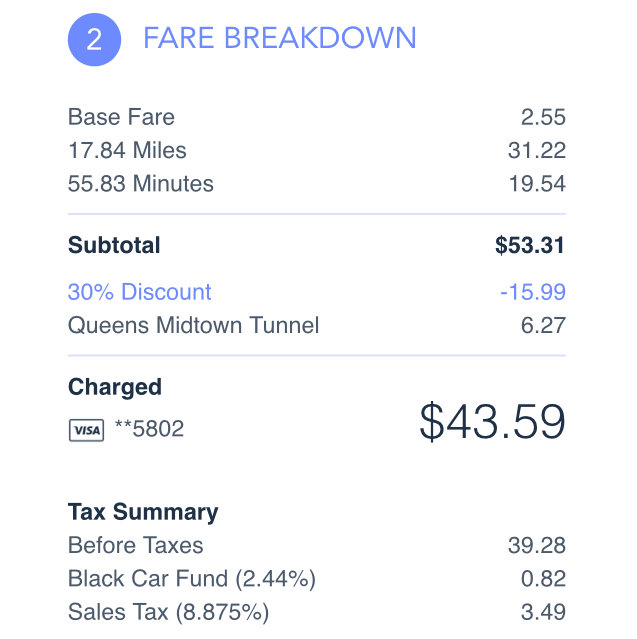Select the Base Fare label

(121, 117)
